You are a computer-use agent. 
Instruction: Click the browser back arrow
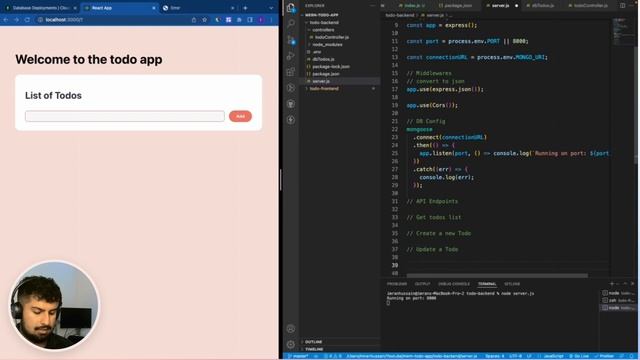coord(6,20)
